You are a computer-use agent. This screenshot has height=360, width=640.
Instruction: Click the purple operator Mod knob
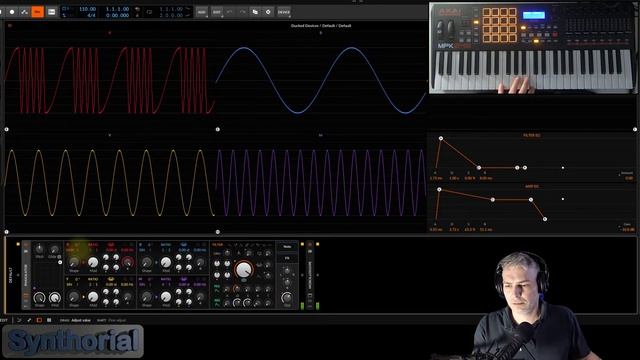166,297
